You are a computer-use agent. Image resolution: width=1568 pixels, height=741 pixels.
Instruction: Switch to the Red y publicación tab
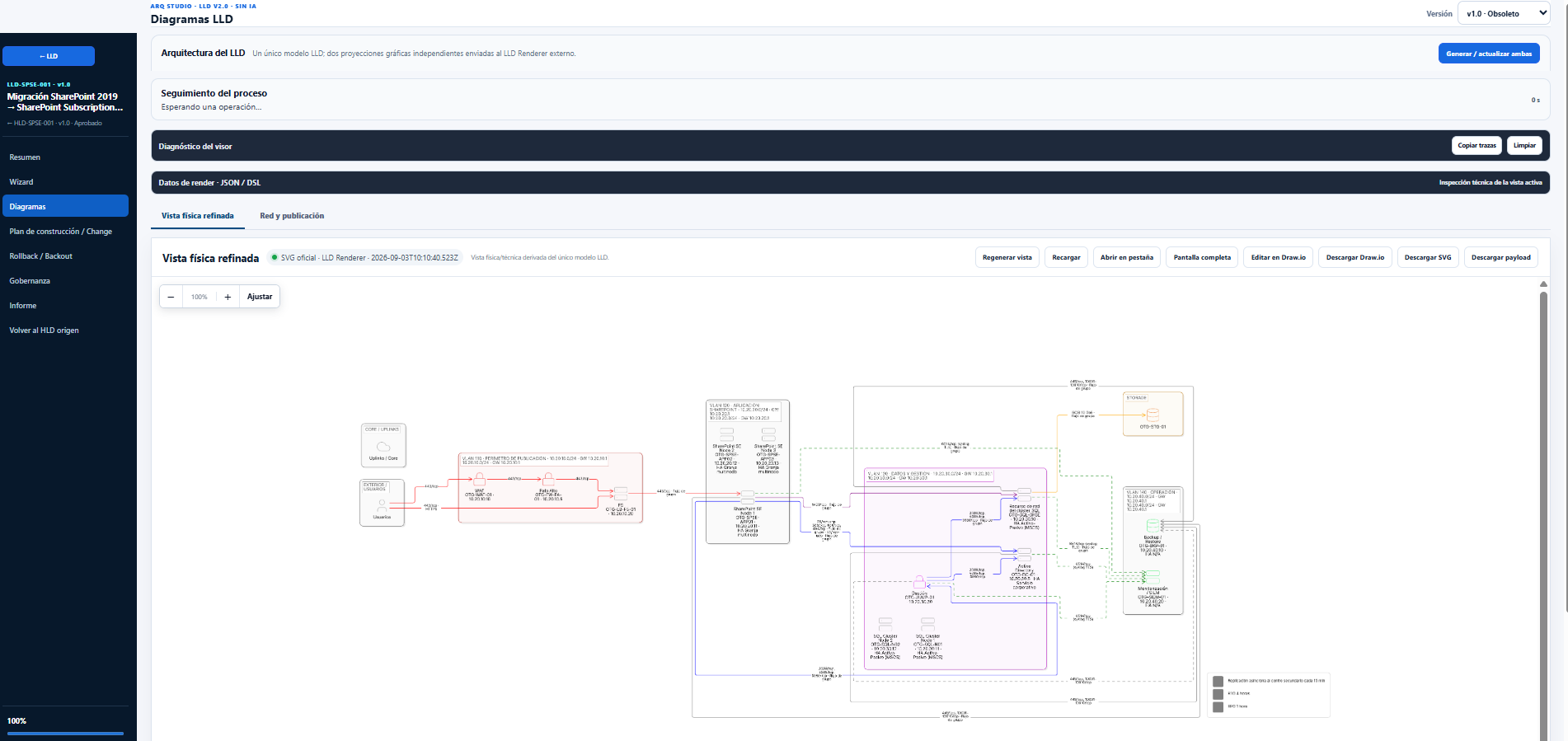tap(292, 216)
